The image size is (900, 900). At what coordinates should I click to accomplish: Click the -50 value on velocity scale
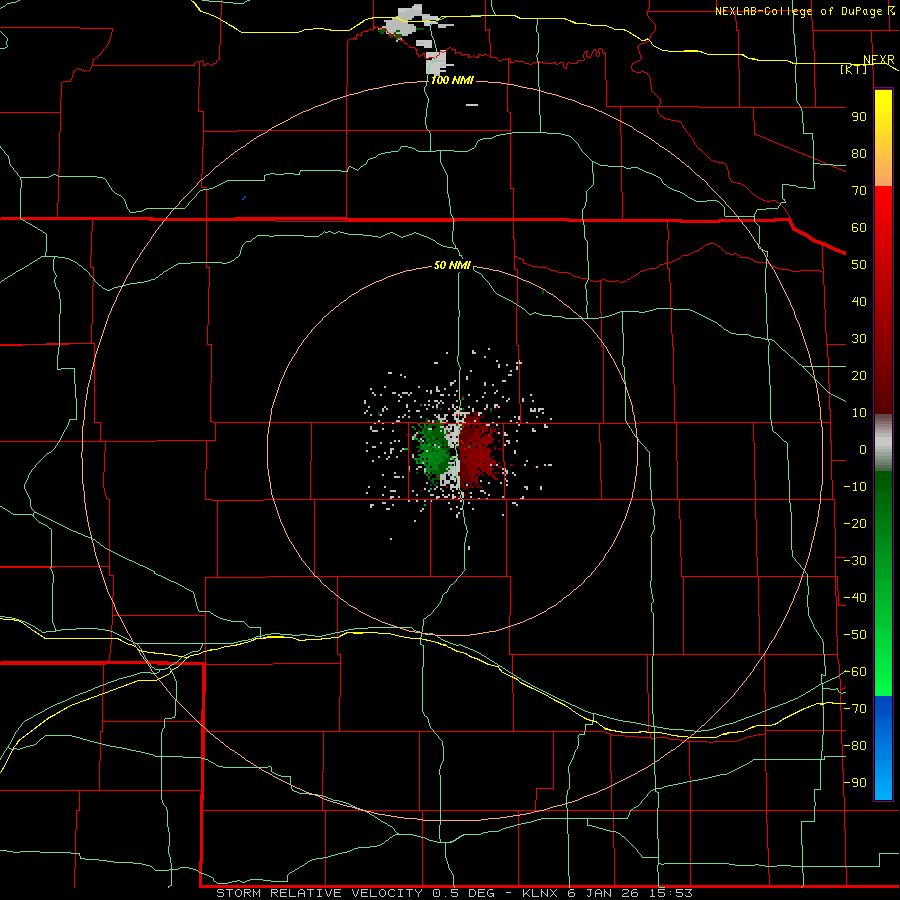[855, 635]
